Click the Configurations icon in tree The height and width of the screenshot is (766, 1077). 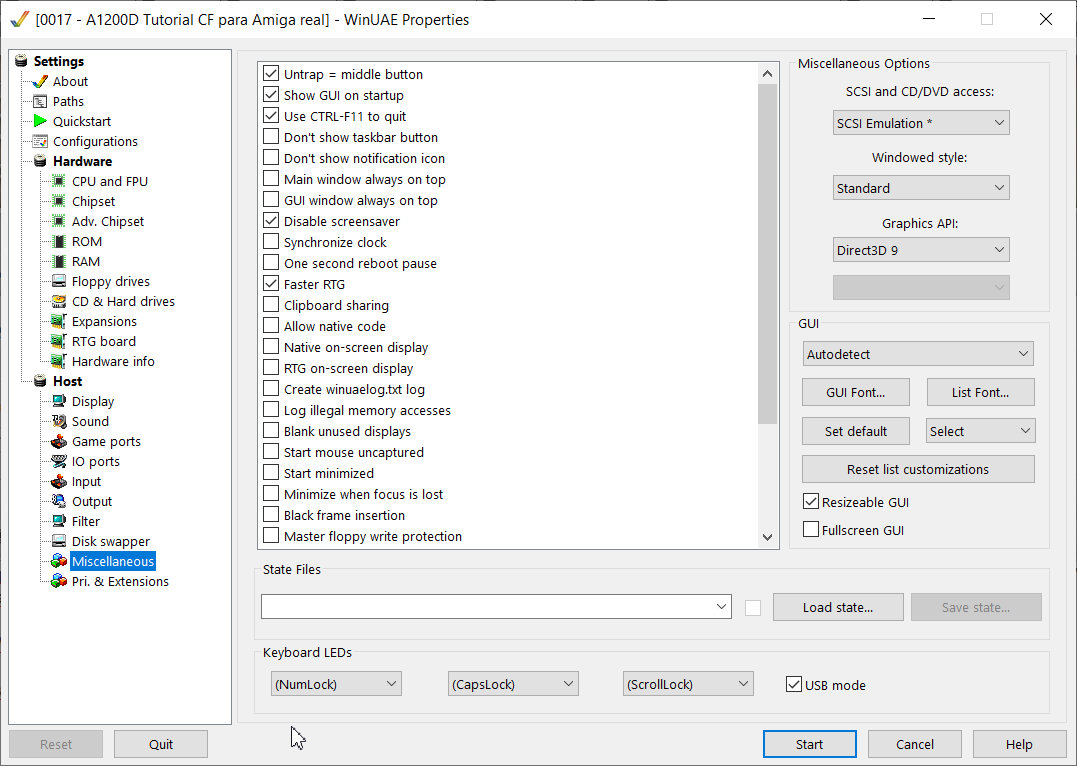[41, 141]
